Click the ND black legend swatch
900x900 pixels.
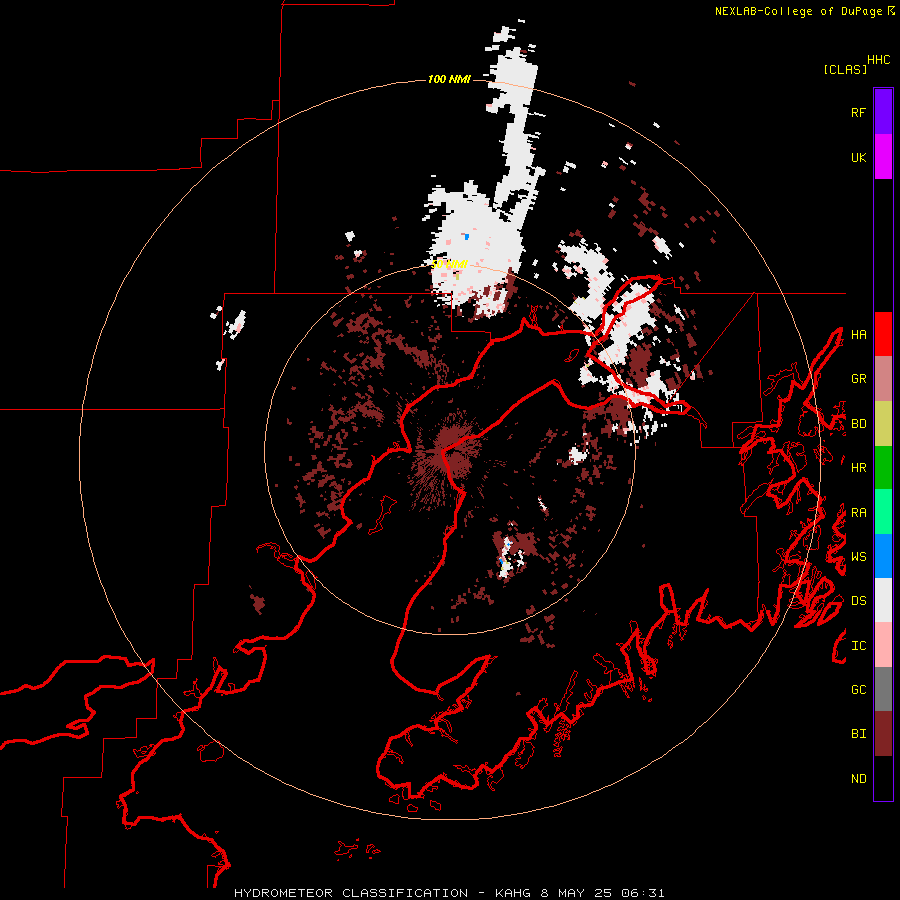883,778
